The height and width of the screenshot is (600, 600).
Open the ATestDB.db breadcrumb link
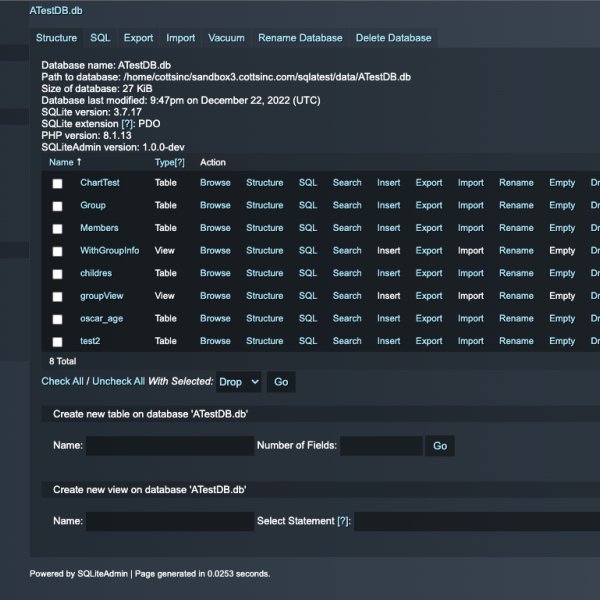click(x=57, y=9)
